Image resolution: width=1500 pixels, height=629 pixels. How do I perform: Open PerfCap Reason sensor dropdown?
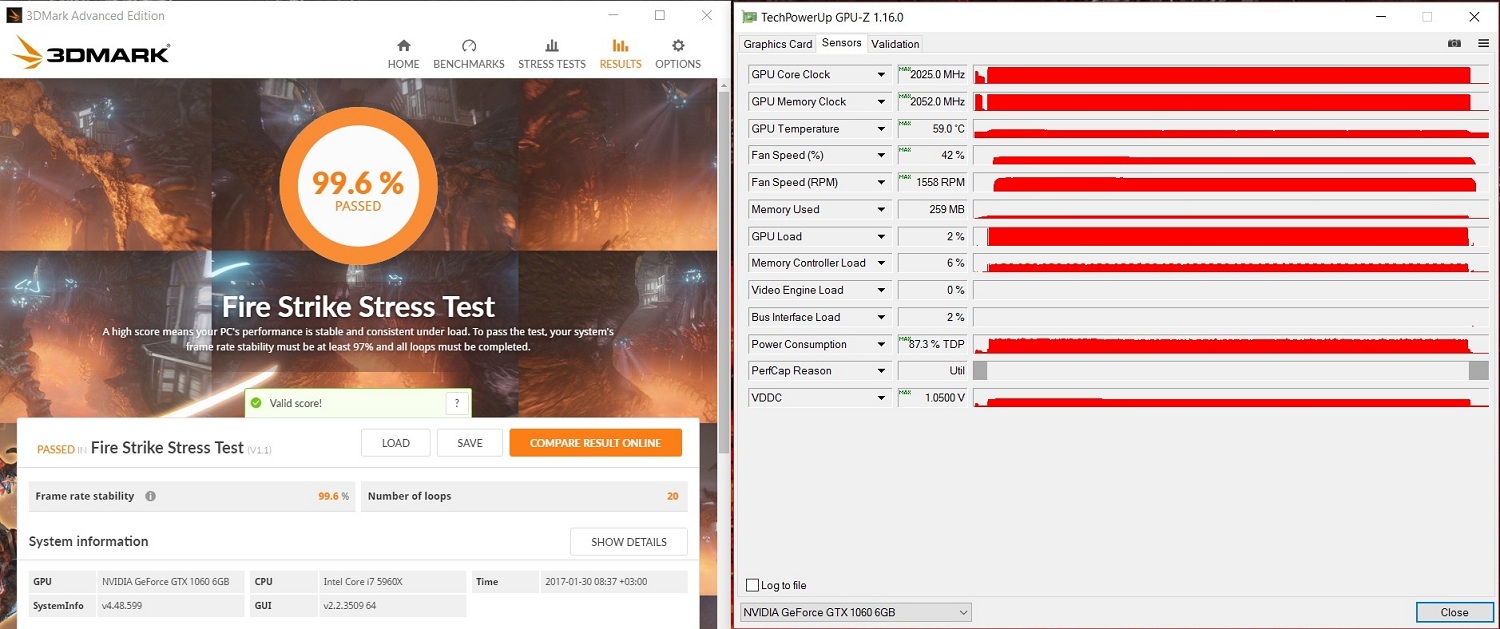pos(881,371)
